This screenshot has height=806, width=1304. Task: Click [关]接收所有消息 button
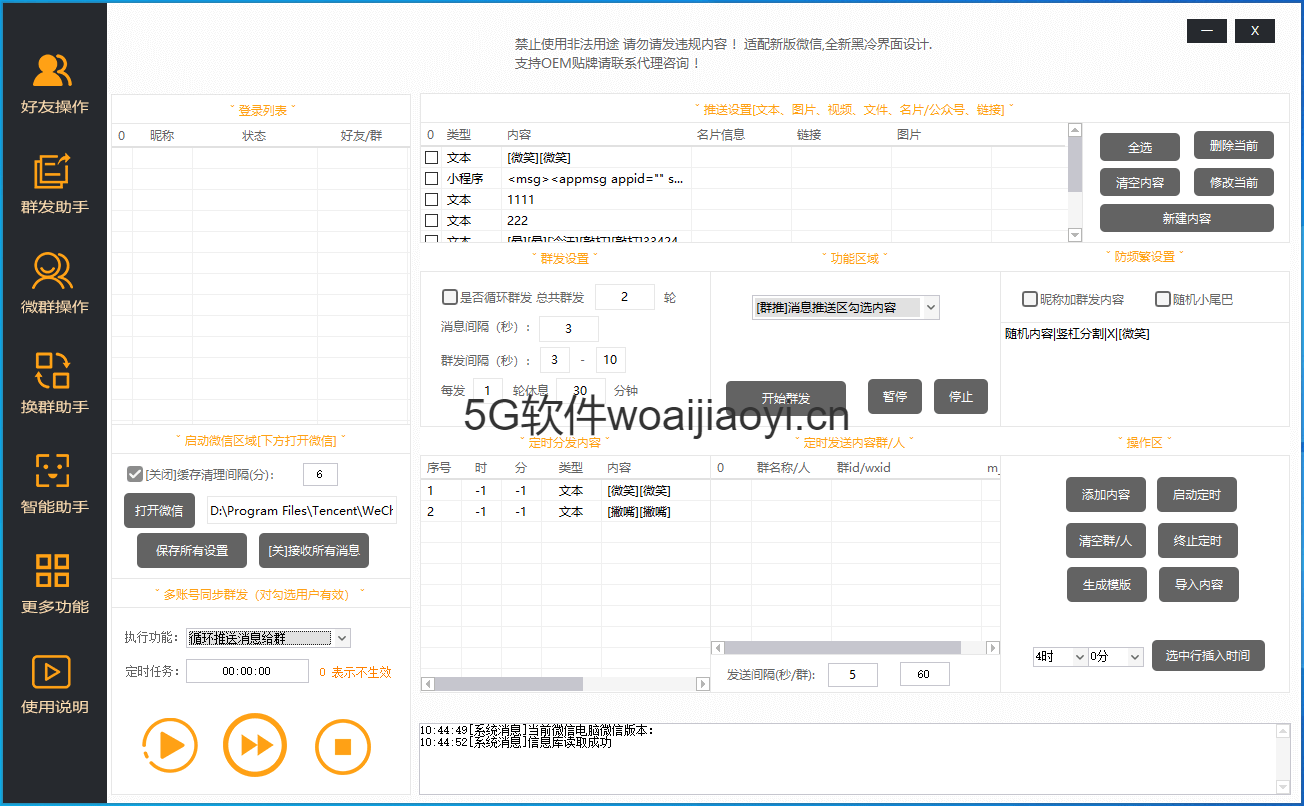click(314, 550)
